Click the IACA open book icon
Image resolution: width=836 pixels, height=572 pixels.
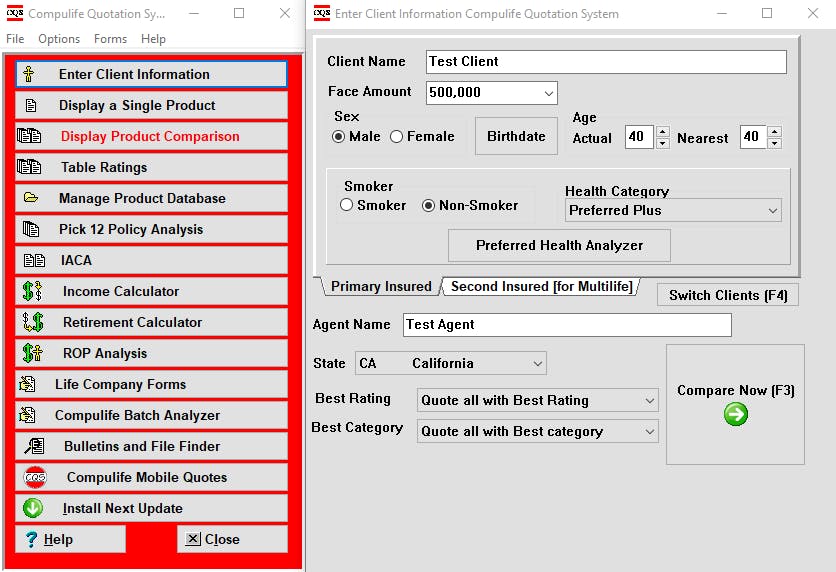pos(34,260)
